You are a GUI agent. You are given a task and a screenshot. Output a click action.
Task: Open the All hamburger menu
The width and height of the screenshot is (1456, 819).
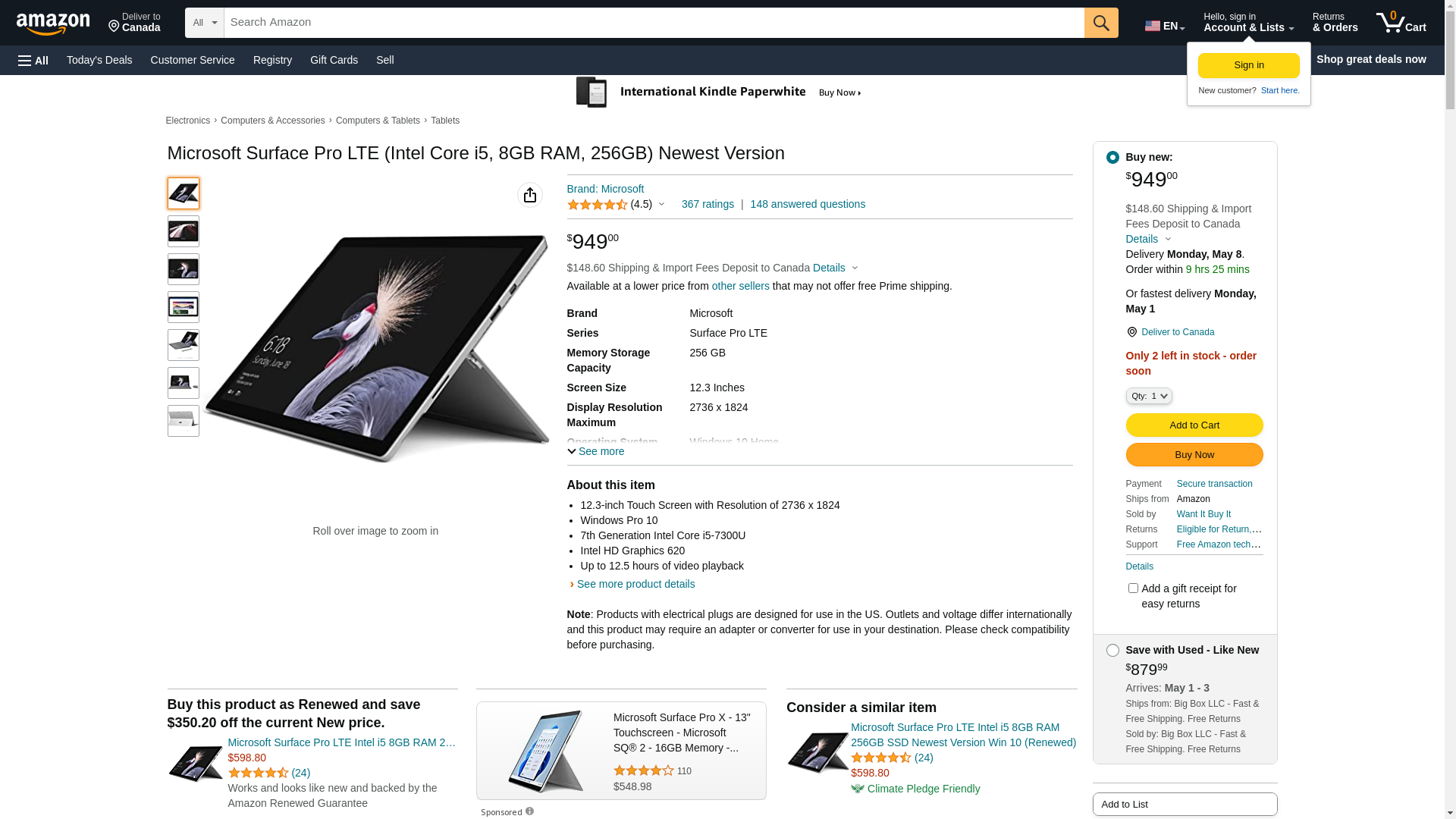pyautogui.click(x=33, y=60)
